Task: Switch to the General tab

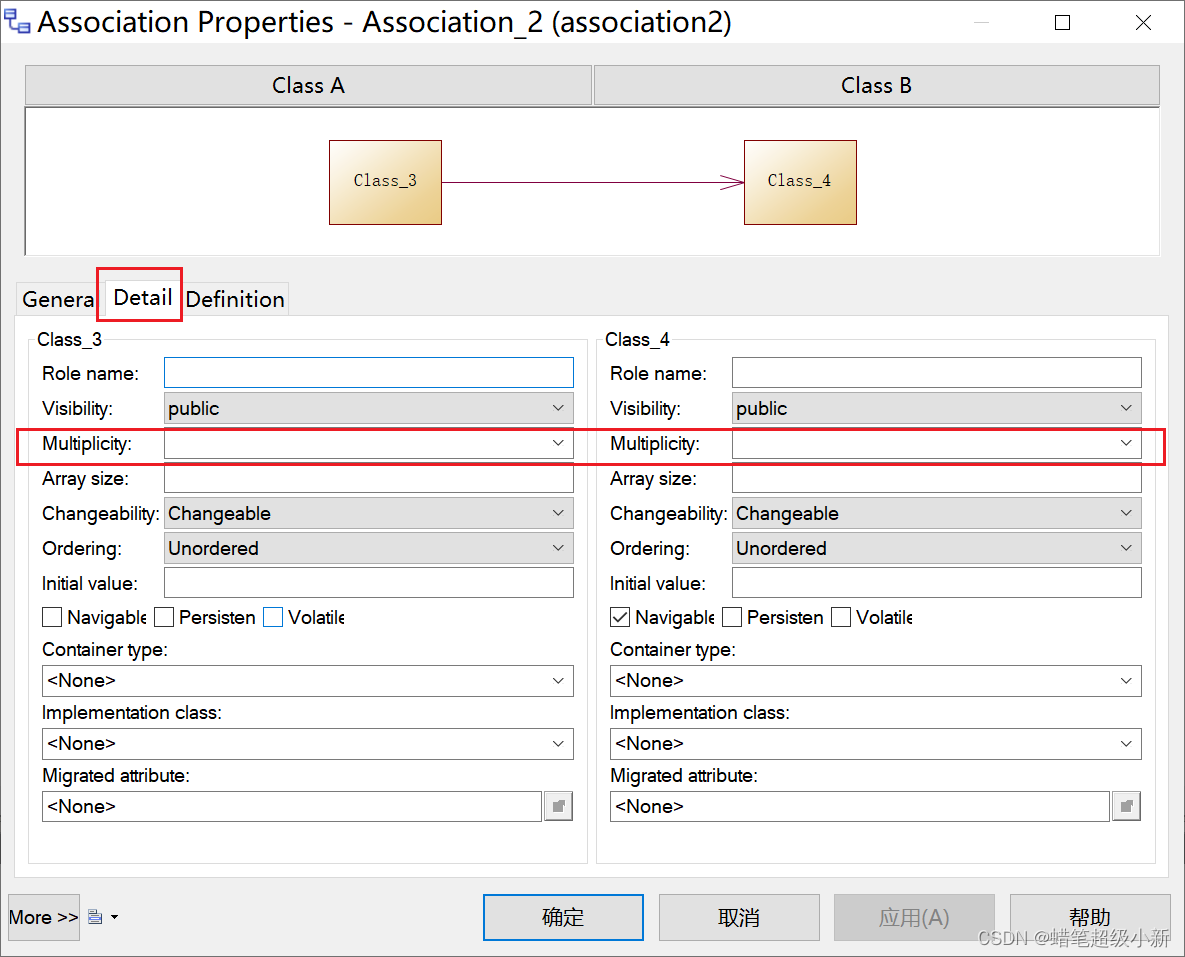Action: coord(57,299)
